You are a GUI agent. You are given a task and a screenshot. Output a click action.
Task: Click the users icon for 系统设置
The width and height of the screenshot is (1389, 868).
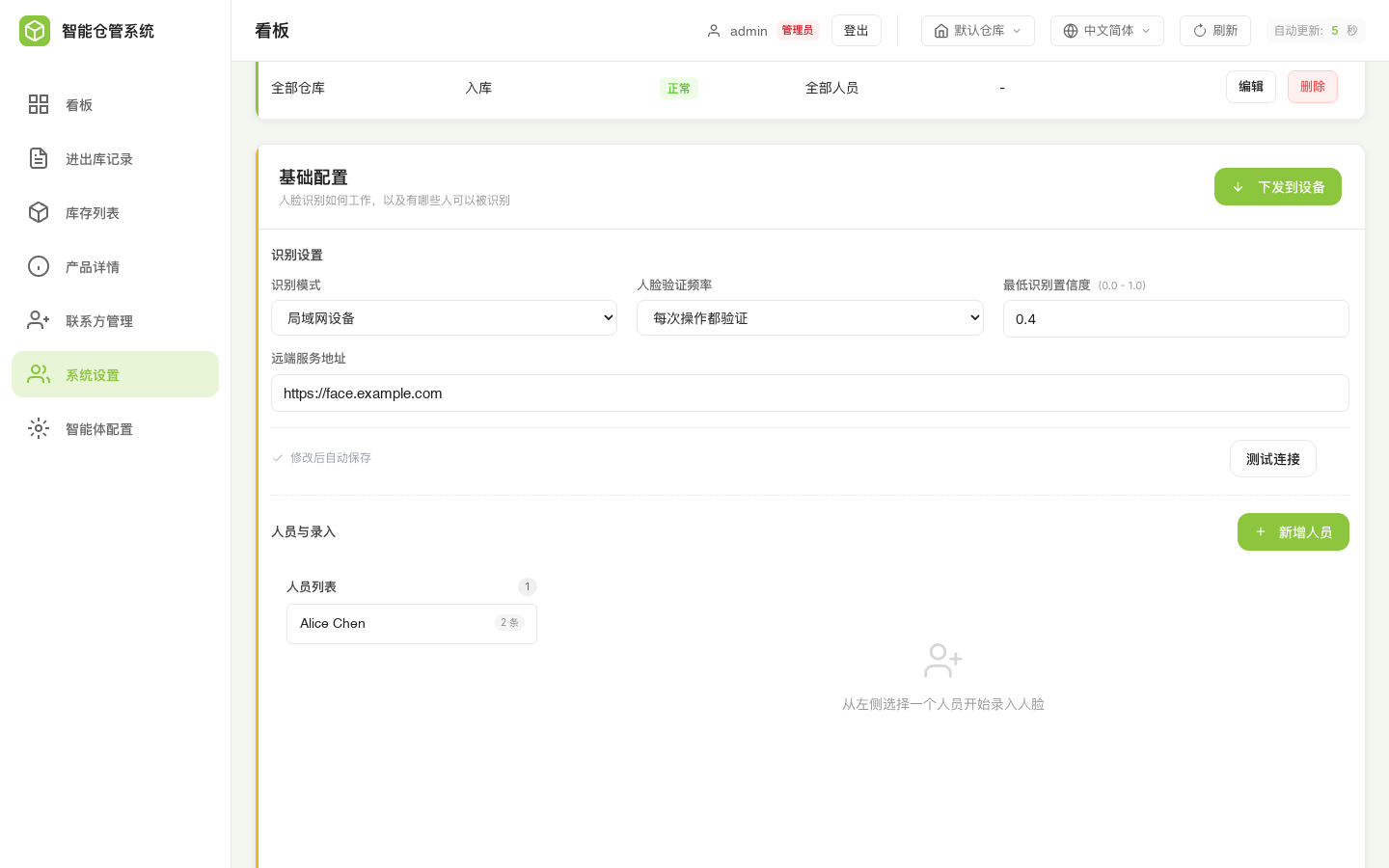coord(39,374)
